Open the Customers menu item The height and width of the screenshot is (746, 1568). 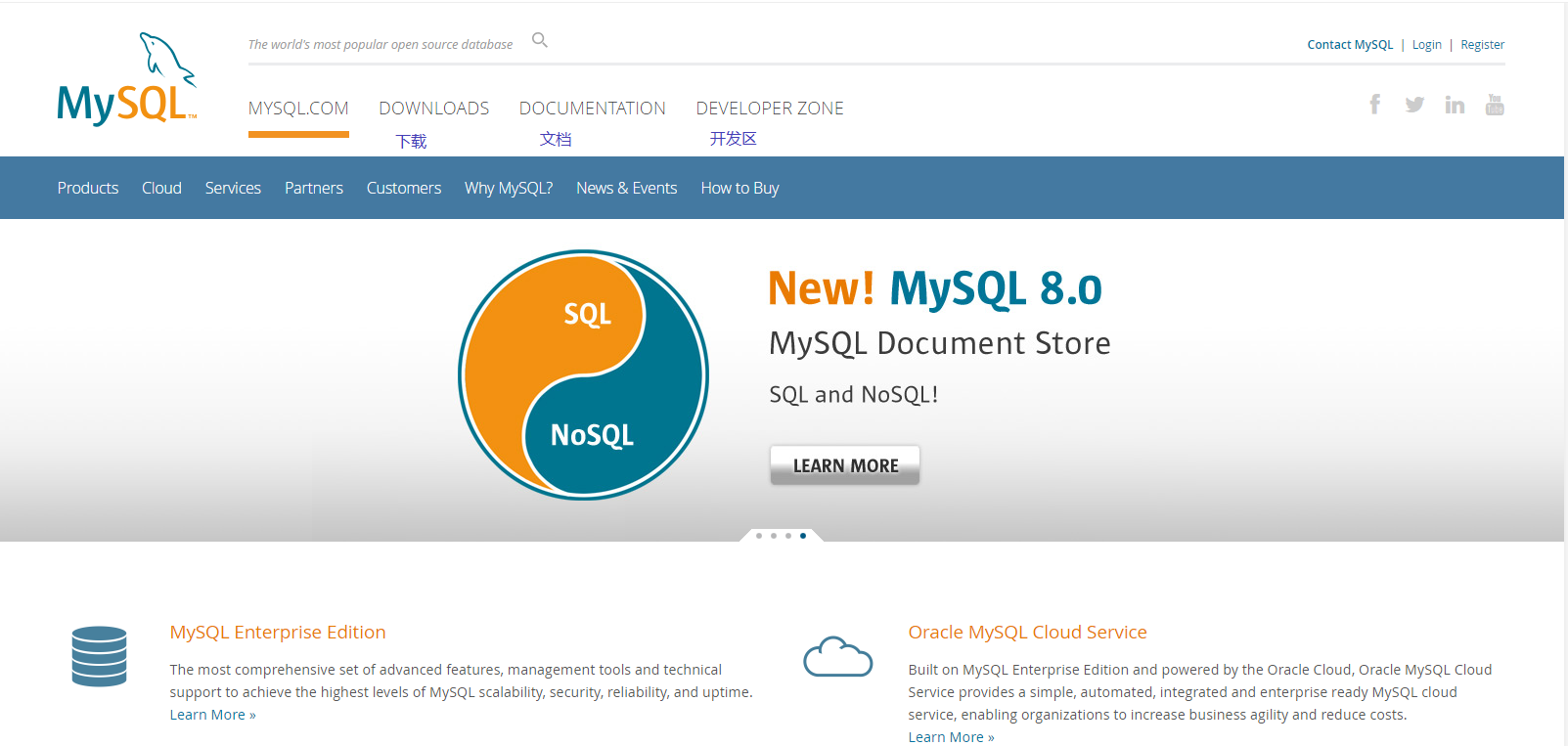tap(404, 188)
